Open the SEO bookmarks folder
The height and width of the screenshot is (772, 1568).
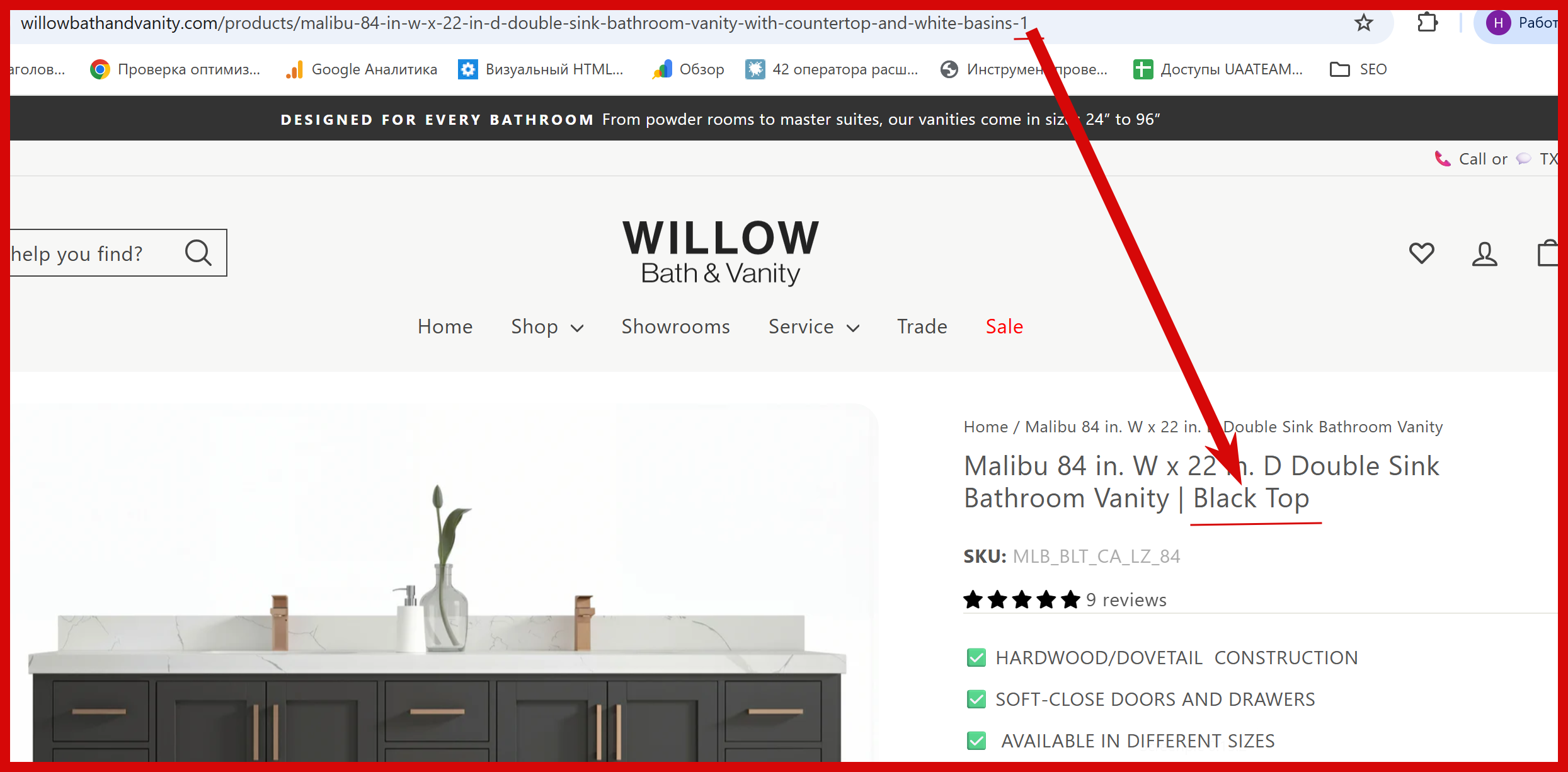click(x=1358, y=69)
